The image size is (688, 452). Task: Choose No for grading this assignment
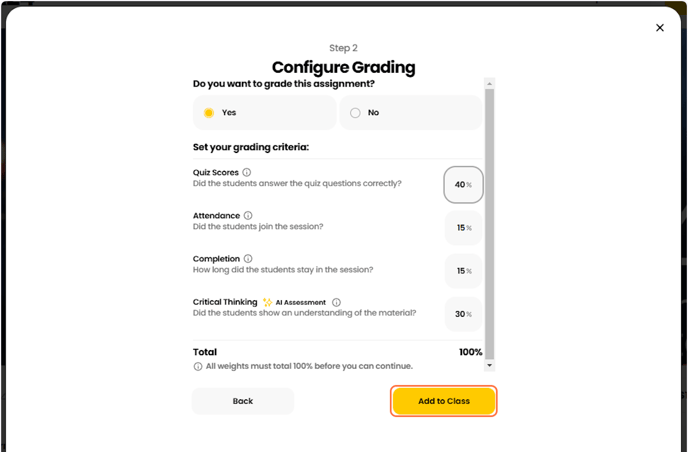pyautogui.click(x=411, y=113)
